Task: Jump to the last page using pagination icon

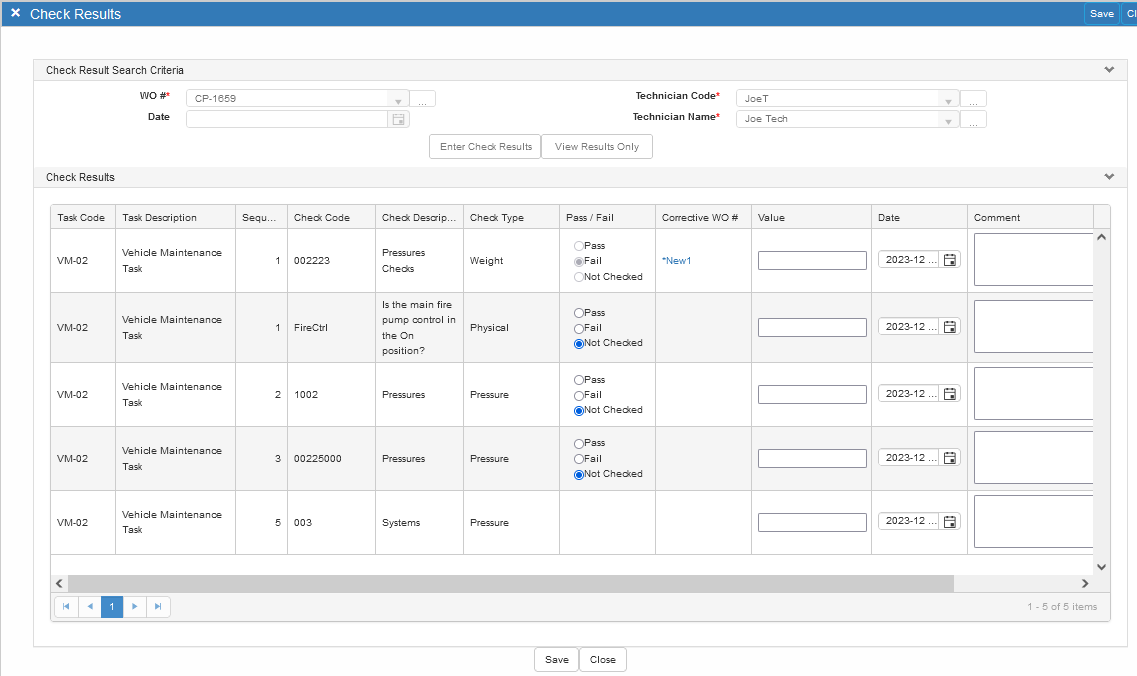Action: (158, 606)
